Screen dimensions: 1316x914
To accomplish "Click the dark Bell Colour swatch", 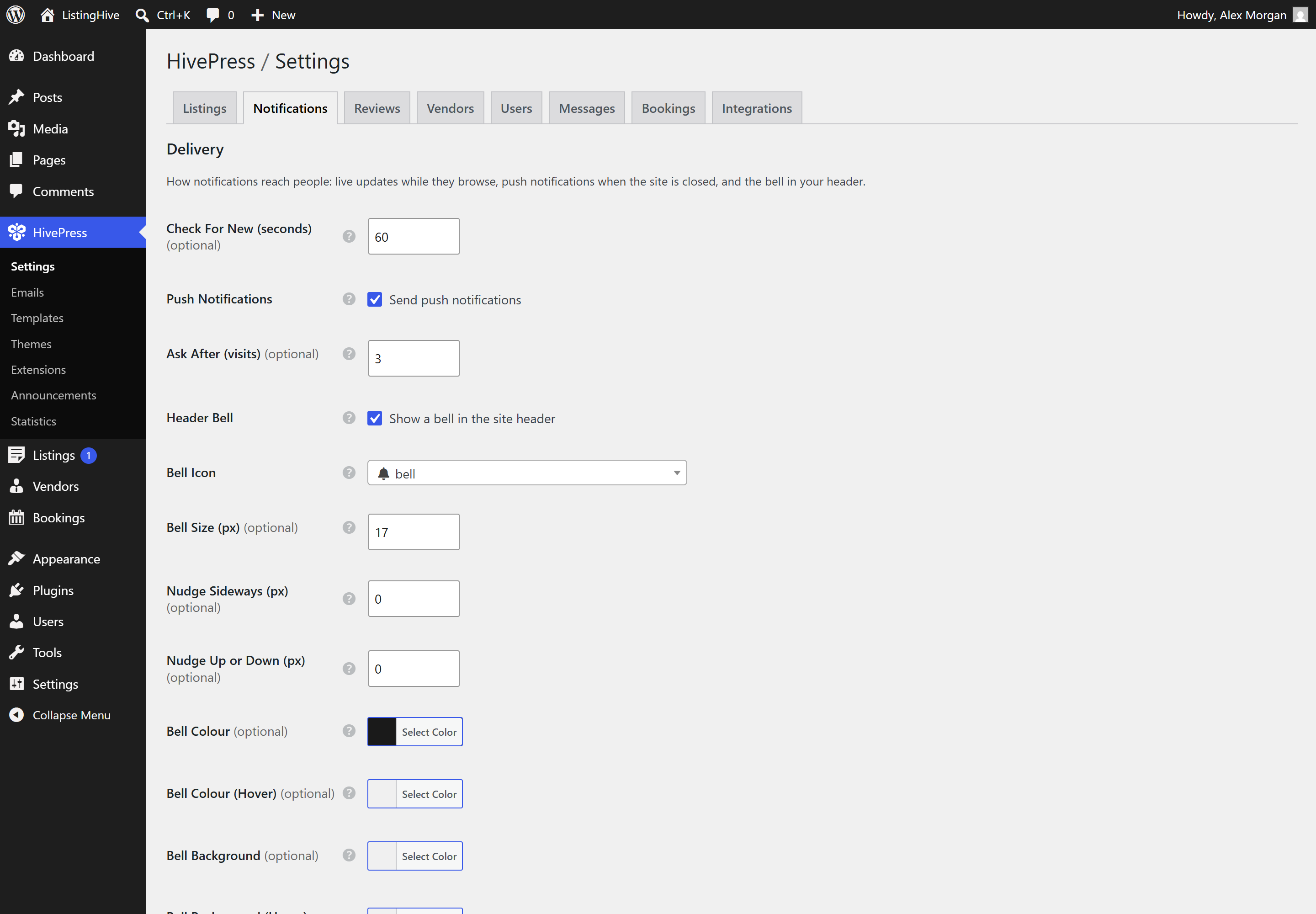I will click(382, 732).
